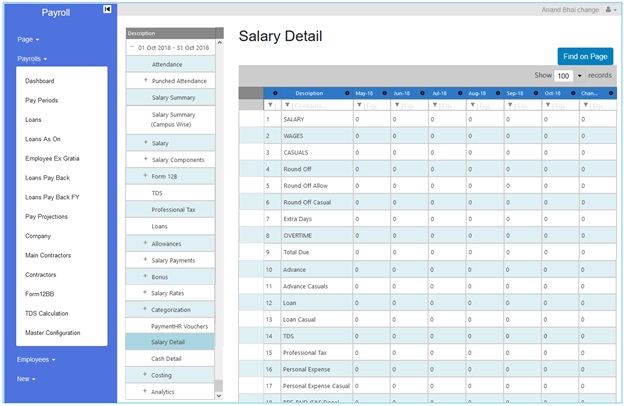Open Pay Periods from the Payrolls list
The image size is (624, 406).
(42, 101)
